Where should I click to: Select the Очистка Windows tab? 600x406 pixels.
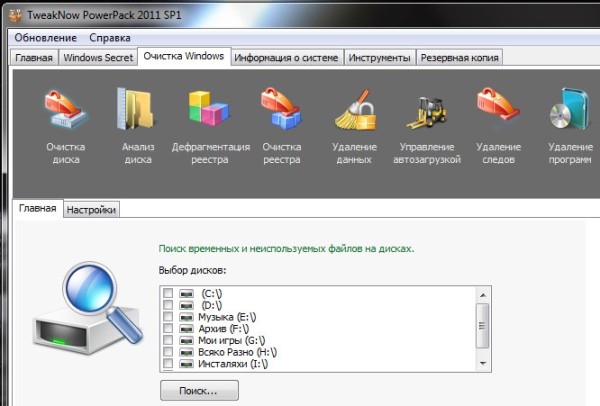184,56
